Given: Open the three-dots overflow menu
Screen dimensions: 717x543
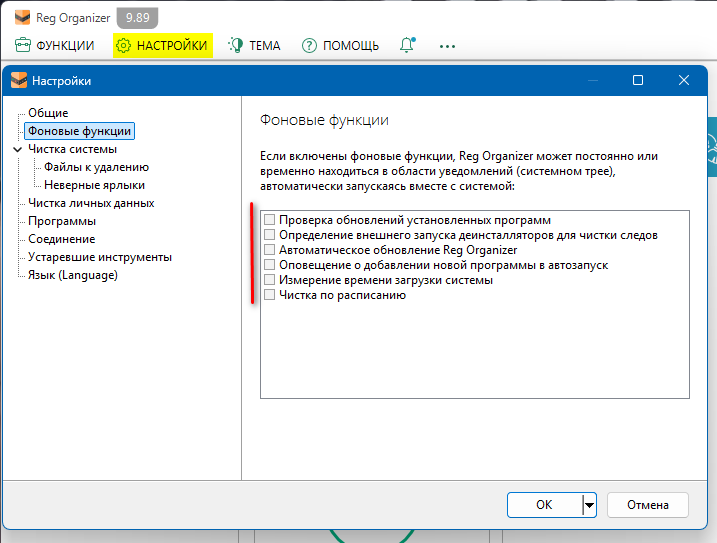Looking at the screenshot, I should point(447,46).
